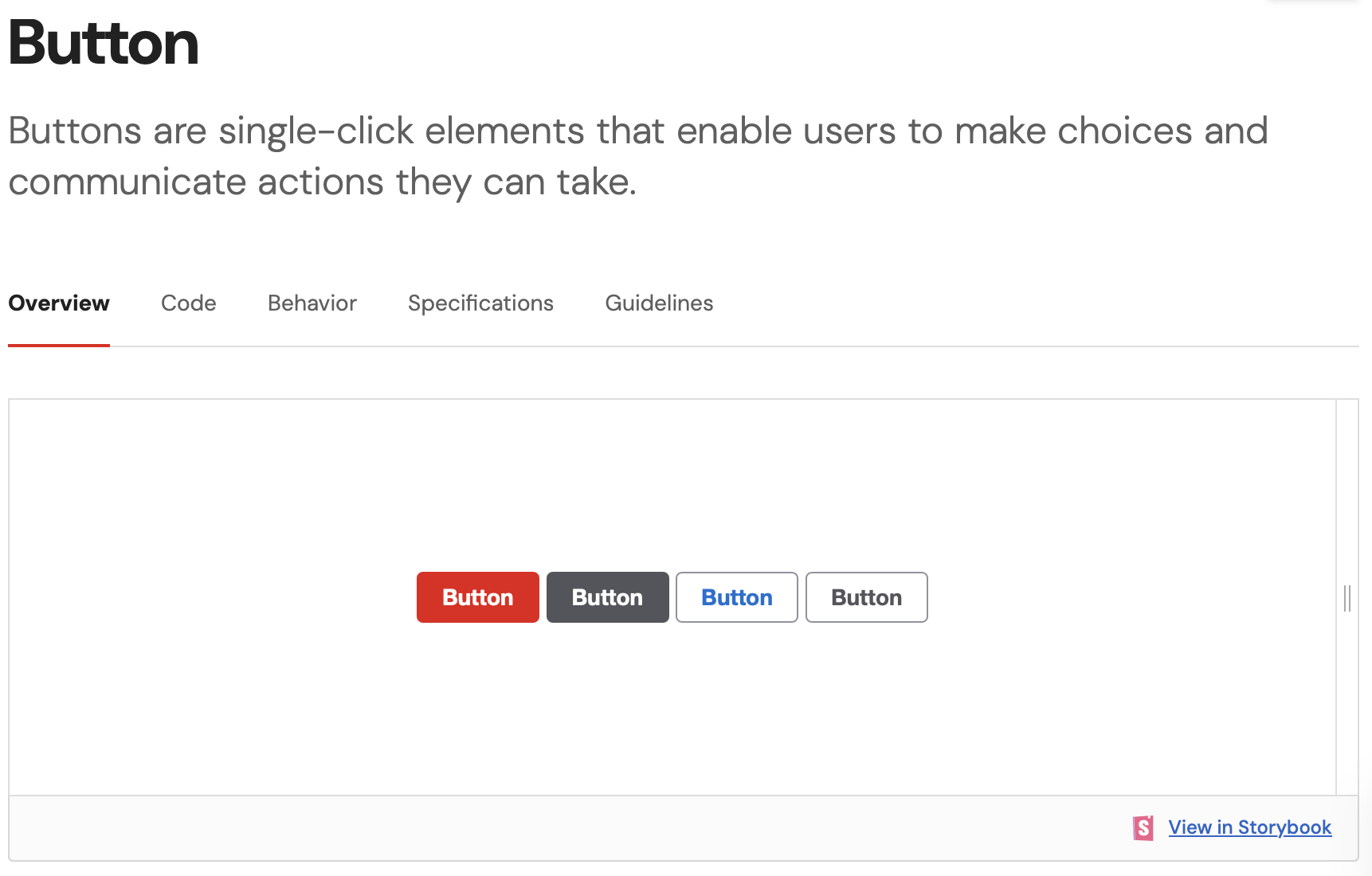
Task: Click the blank footer bar left of Storybook link
Action: click(x=558, y=828)
